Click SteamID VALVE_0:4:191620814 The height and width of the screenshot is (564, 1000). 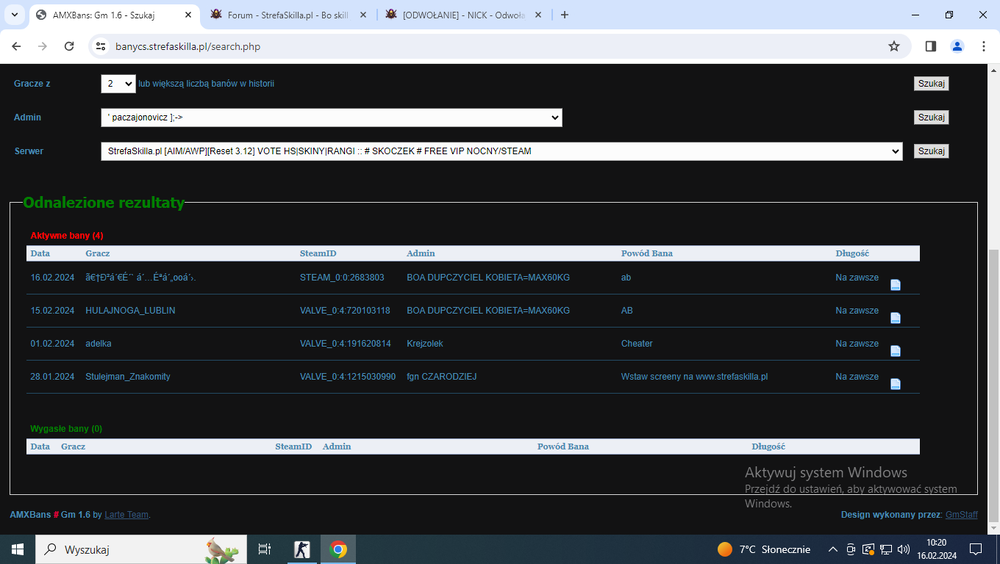click(345, 344)
